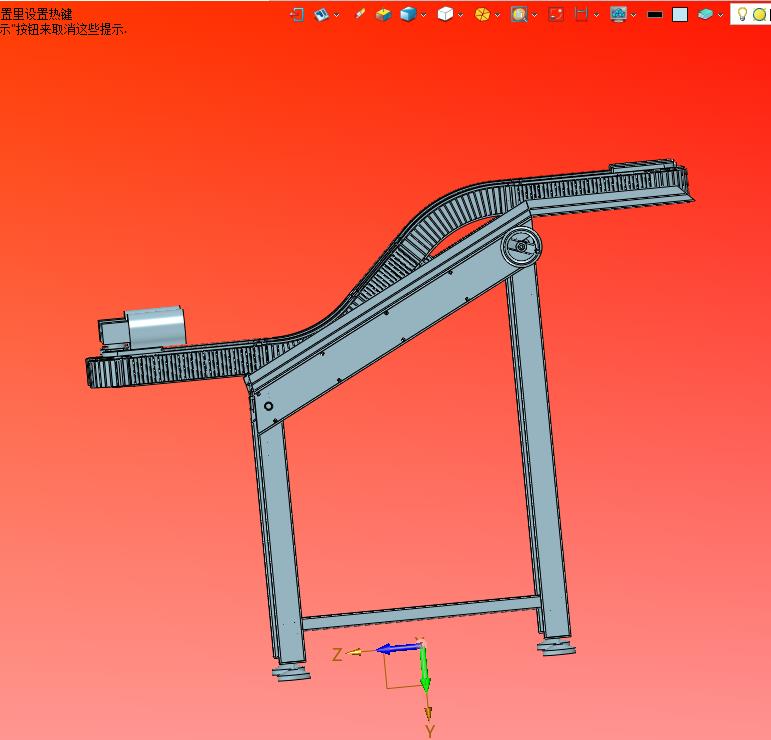Click the blue Z axis arrow of triad

tap(398, 648)
